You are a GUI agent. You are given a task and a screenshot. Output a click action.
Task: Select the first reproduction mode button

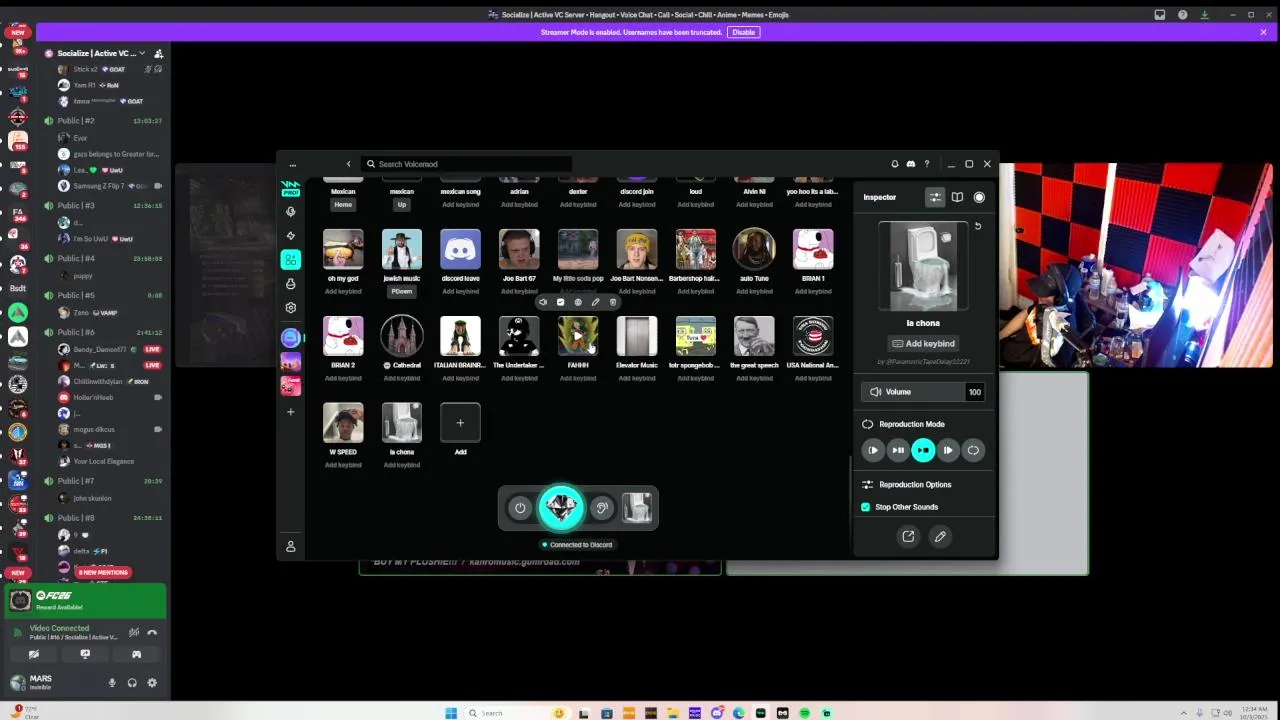pyautogui.click(x=873, y=450)
